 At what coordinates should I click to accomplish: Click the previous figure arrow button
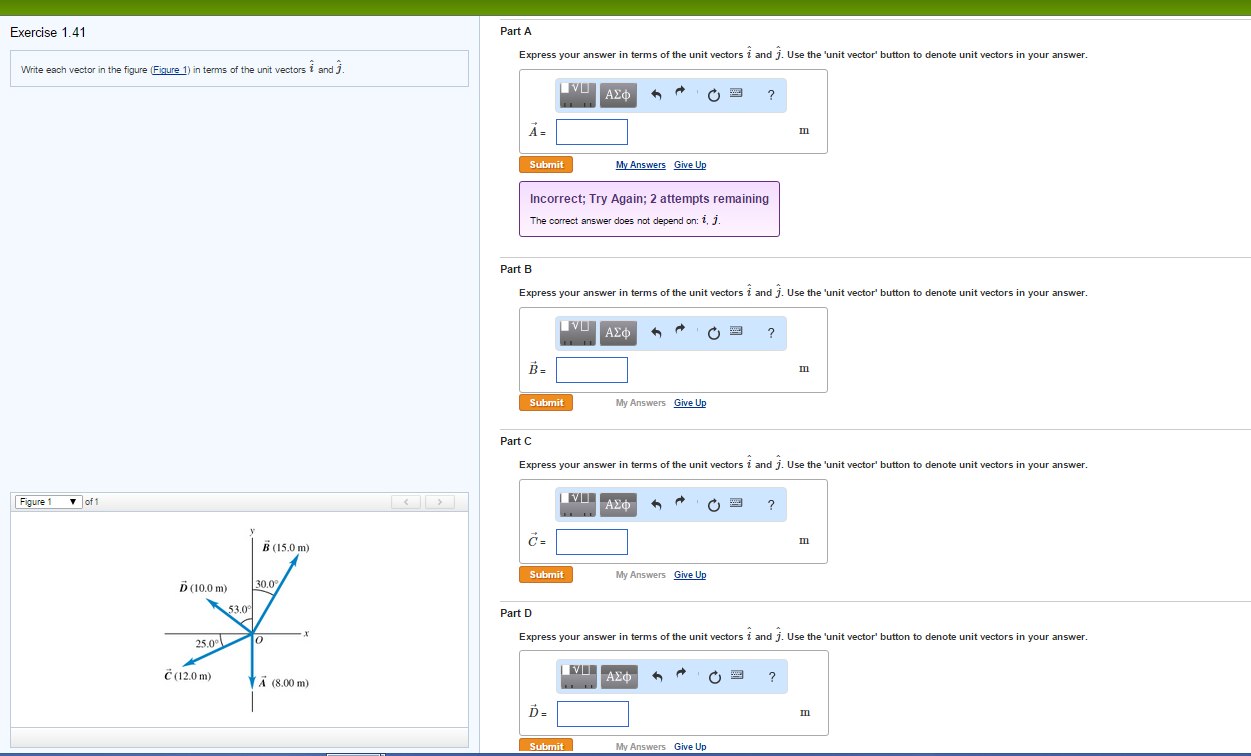406,501
